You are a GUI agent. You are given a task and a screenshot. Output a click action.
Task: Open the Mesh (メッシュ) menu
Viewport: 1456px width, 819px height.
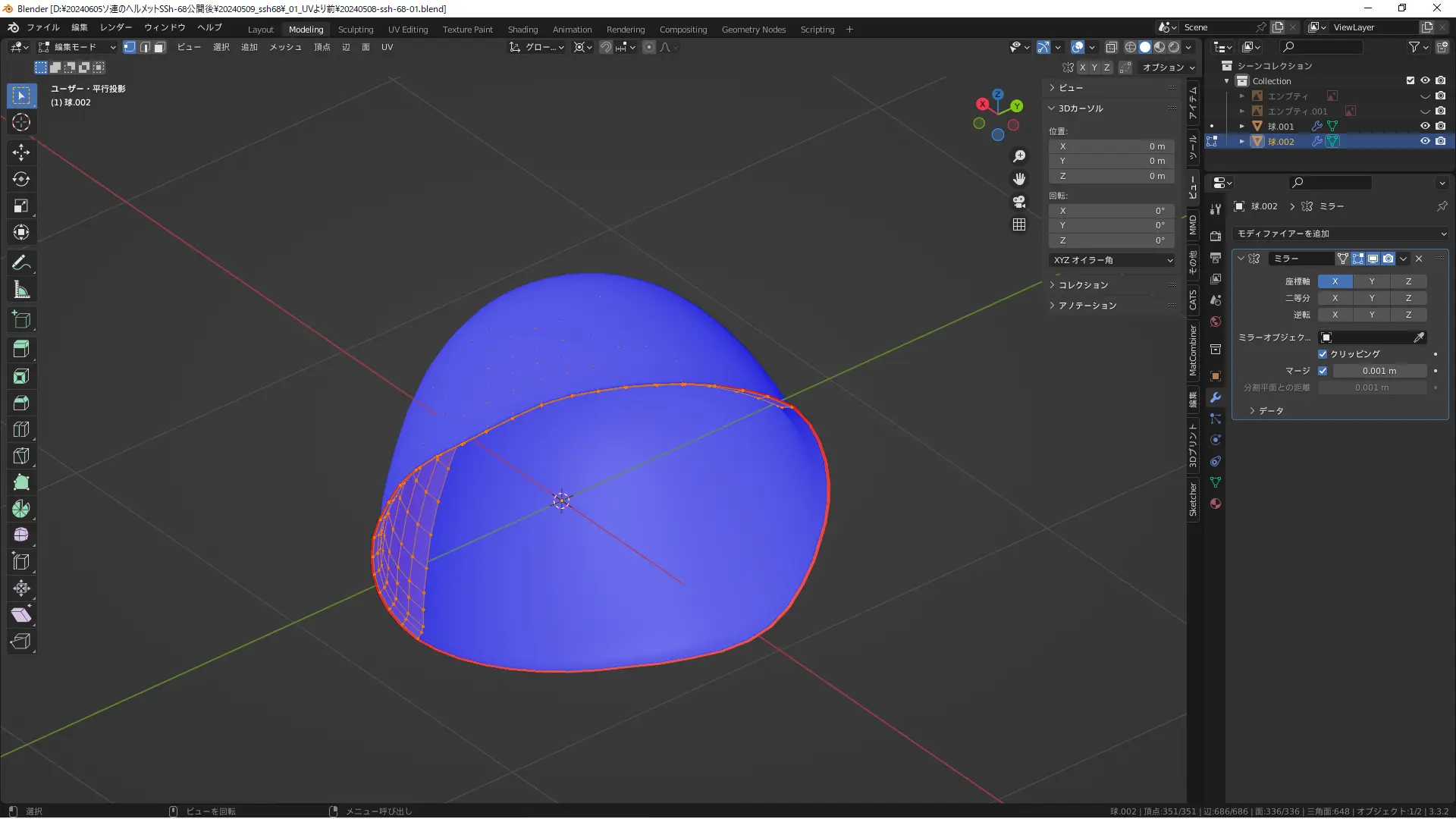[x=285, y=47]
